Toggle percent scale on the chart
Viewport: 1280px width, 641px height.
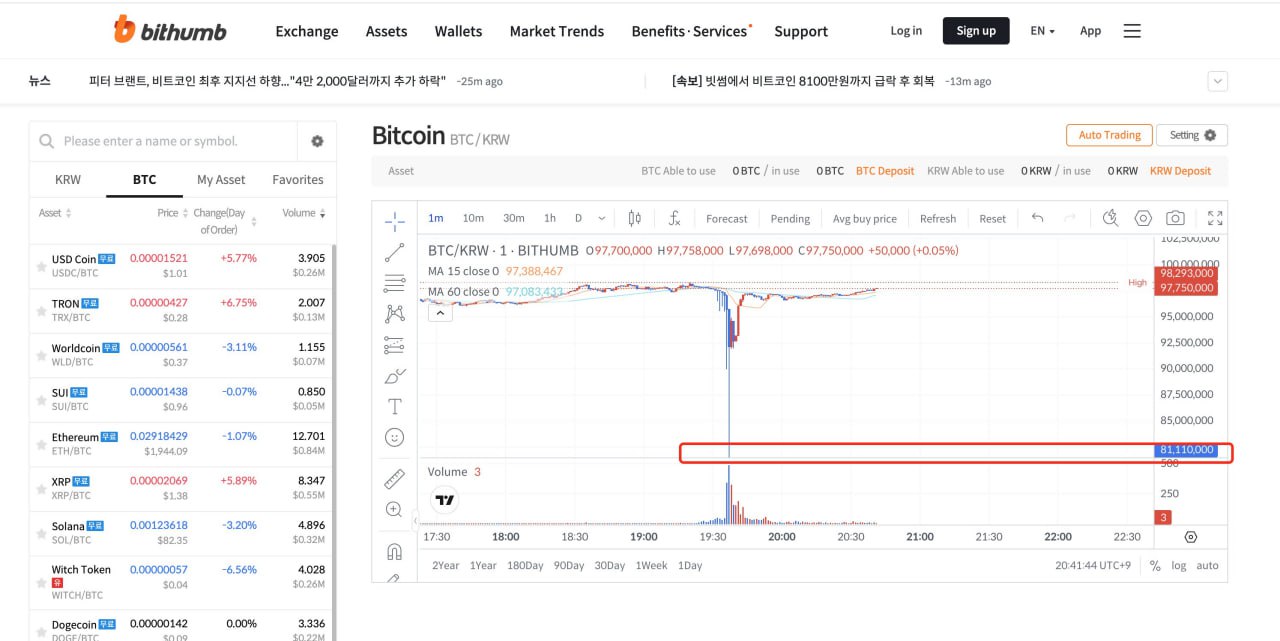pos(1155,565)
